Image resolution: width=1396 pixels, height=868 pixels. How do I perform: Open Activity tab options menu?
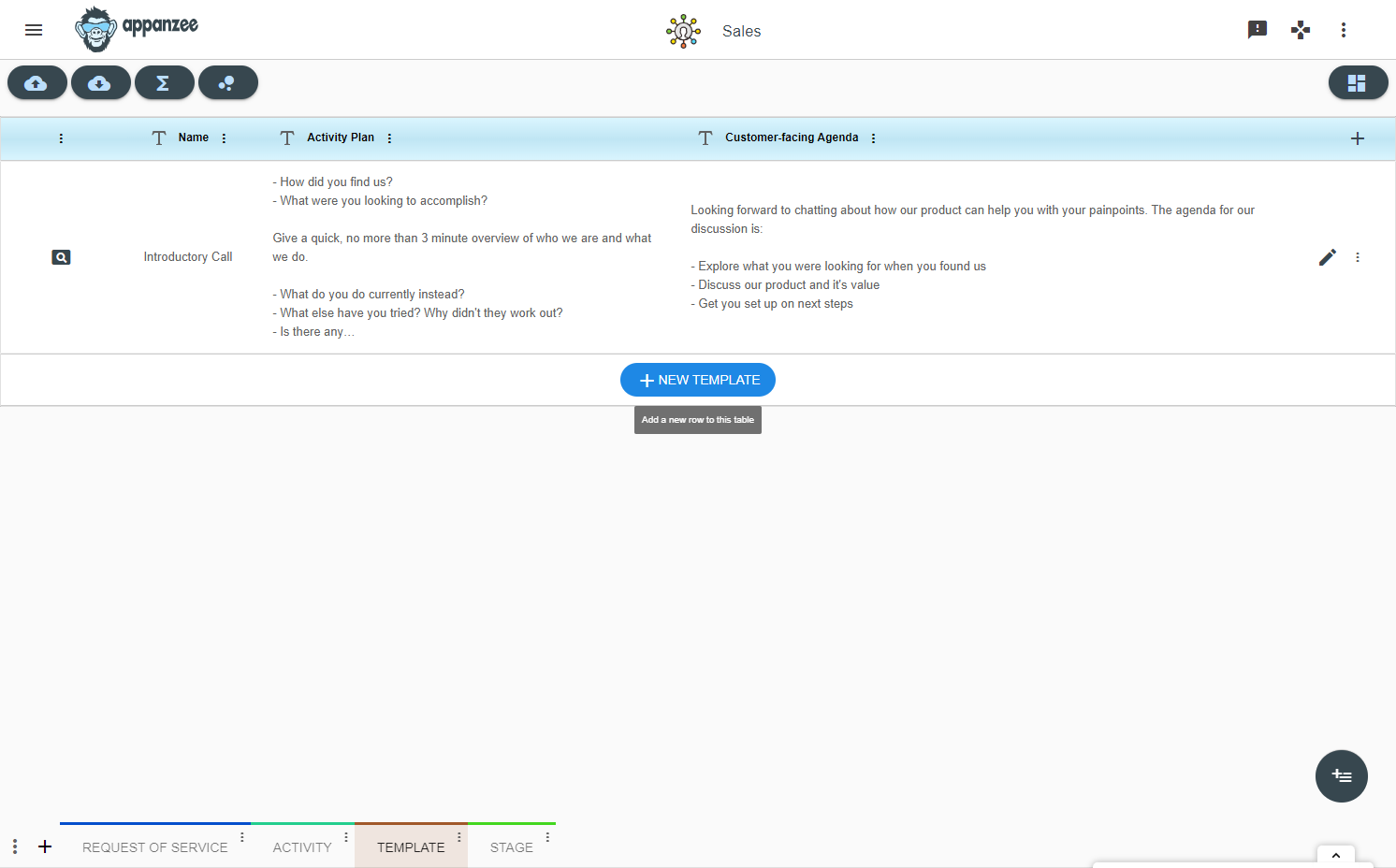(x=346, y=837)
